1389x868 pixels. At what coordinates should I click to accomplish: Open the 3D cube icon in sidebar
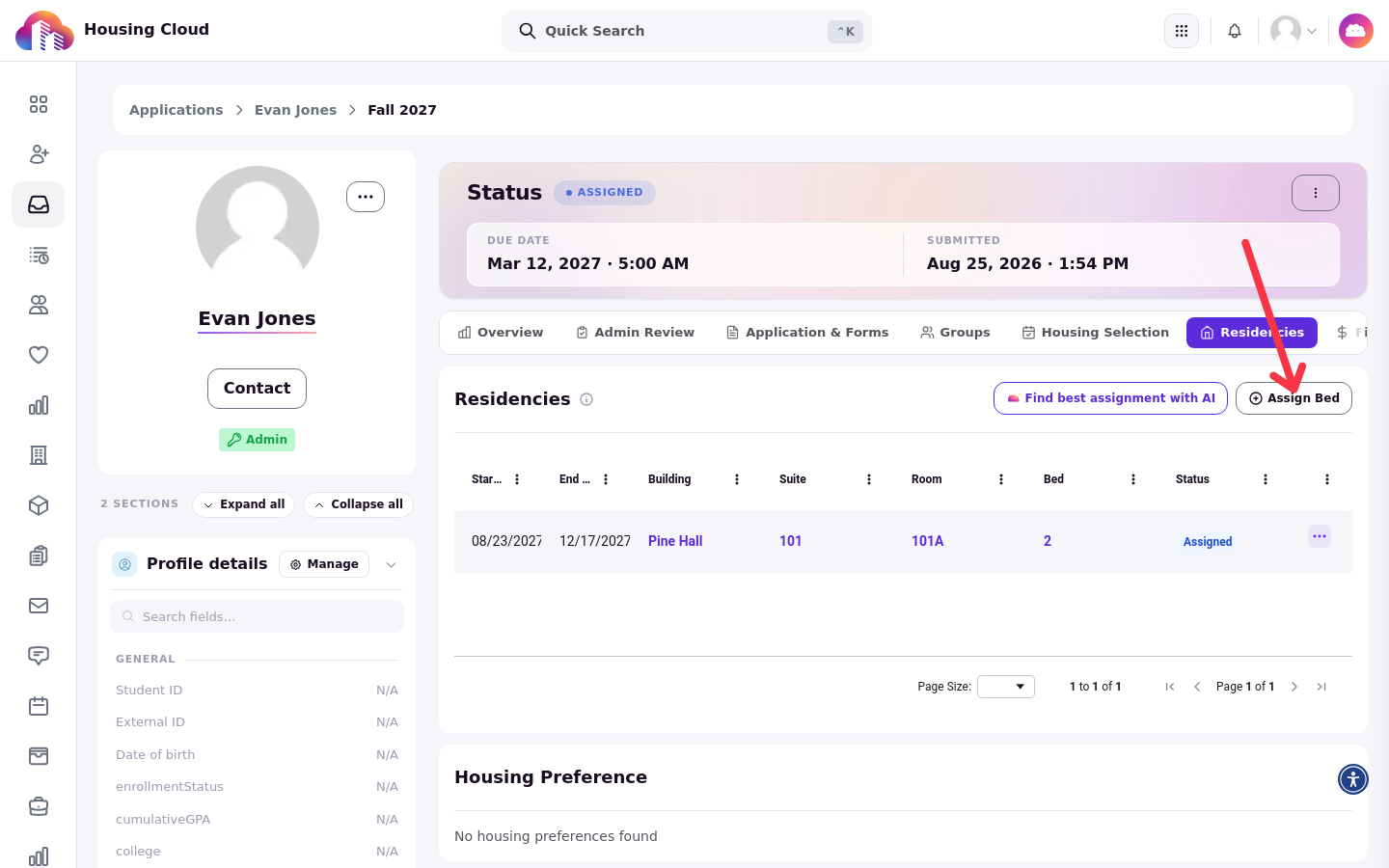click(x=39, y=505)
